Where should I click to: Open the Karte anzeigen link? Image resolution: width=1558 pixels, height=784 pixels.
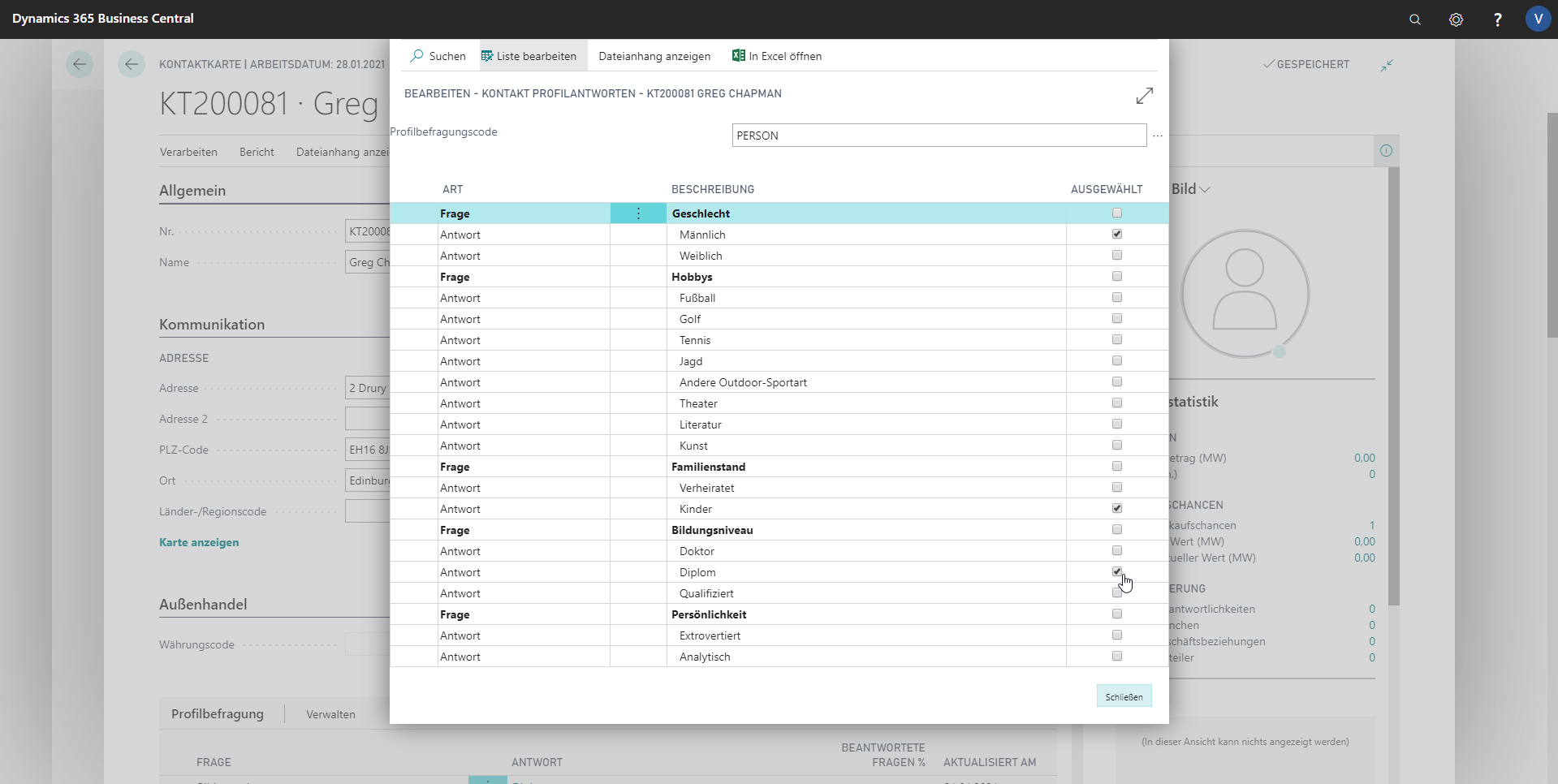click(199, 542)
